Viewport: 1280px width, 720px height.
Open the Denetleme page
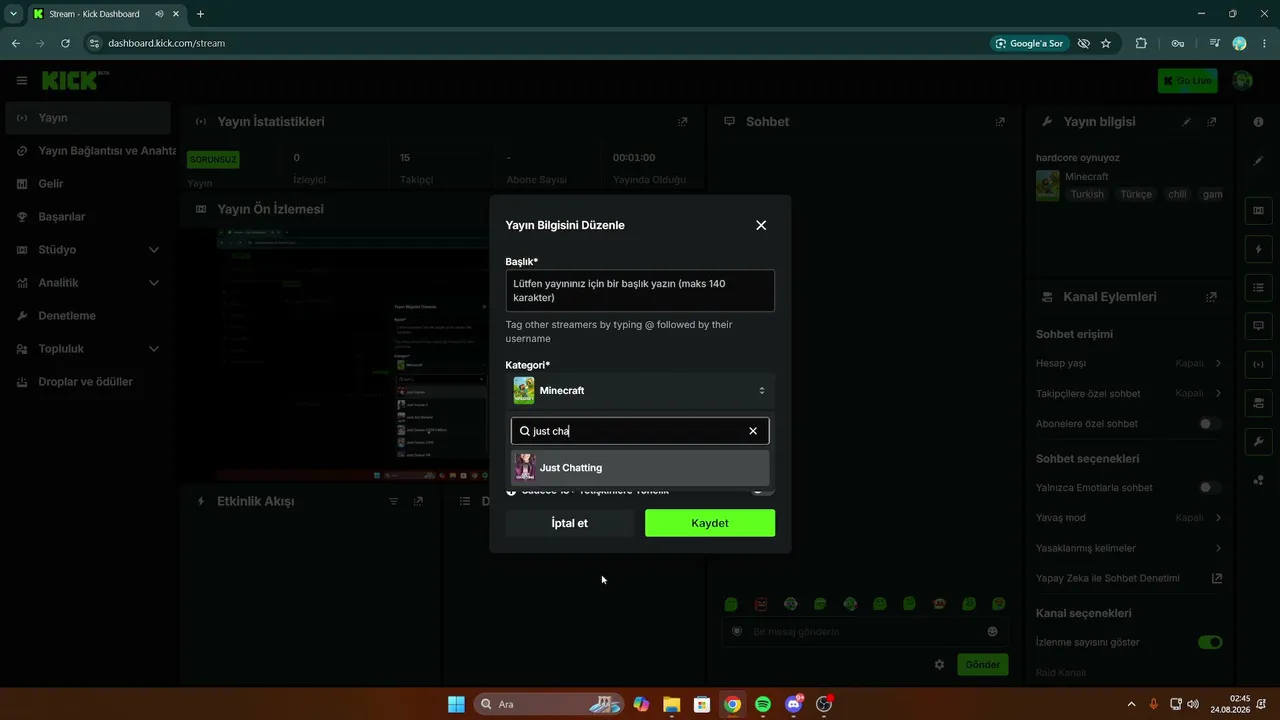coord(88,316)
